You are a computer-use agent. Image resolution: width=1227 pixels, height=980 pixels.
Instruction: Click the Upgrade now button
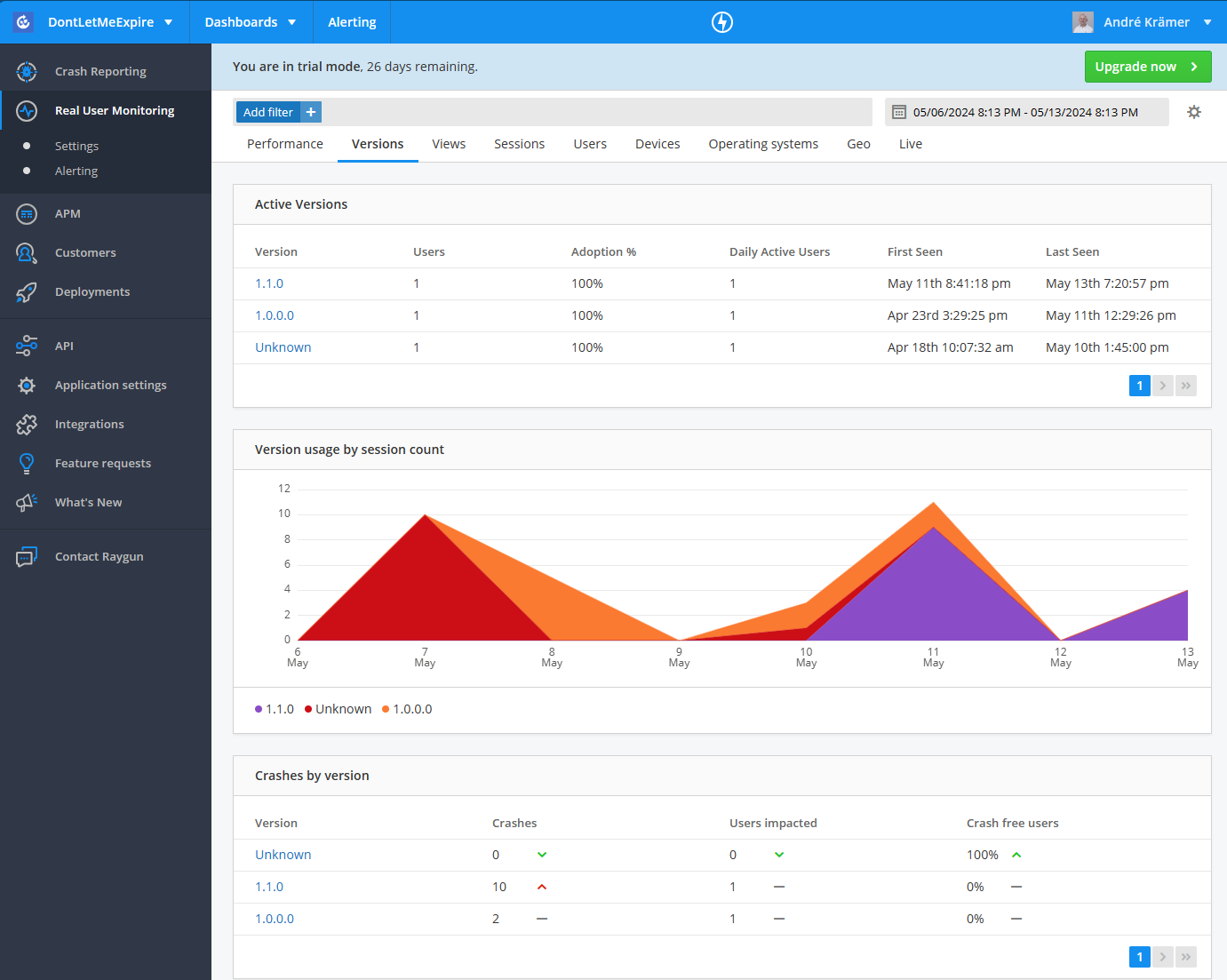pos(1148,66)
